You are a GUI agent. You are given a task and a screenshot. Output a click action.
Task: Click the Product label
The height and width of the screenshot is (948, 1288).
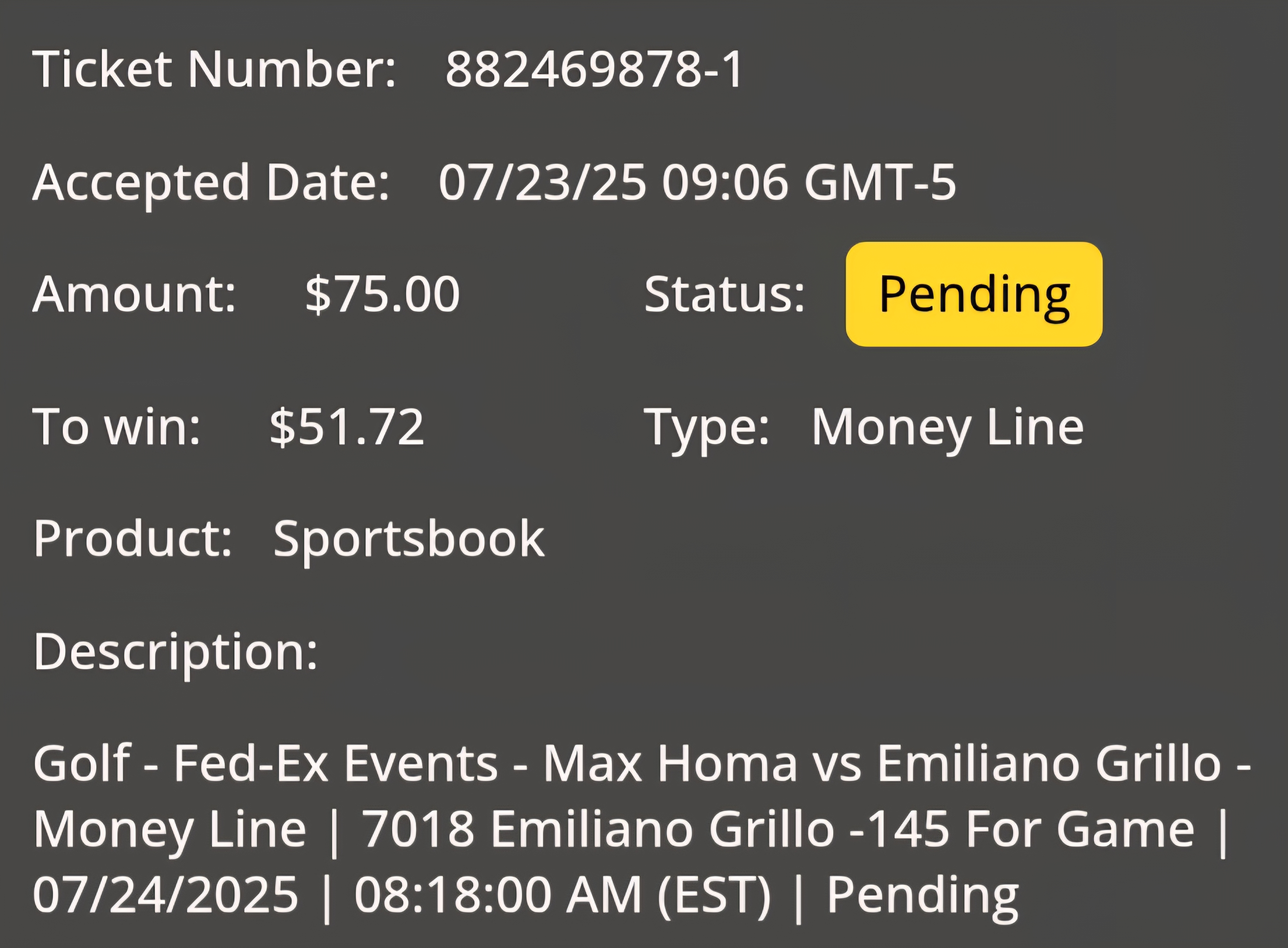pyautogui.click(x=133, y=538)
